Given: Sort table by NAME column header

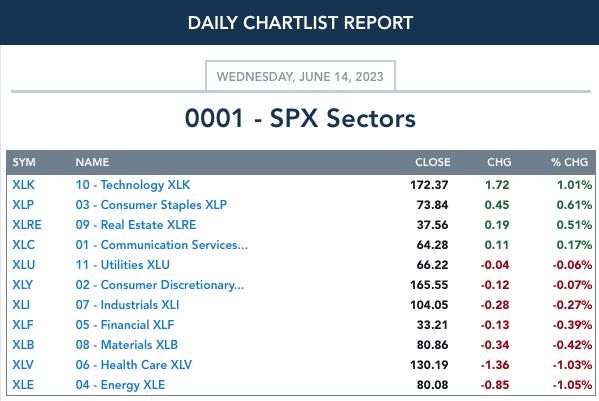Looking at the screenshot, I should point(92,162).
